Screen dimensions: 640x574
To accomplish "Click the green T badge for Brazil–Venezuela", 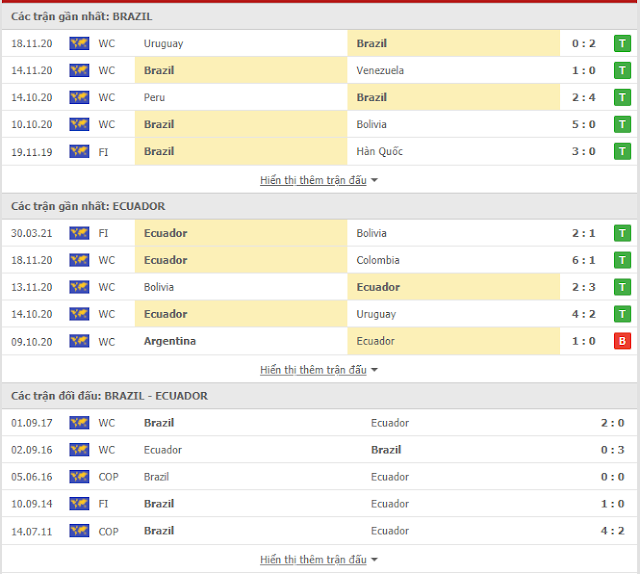I will point(622,70).
